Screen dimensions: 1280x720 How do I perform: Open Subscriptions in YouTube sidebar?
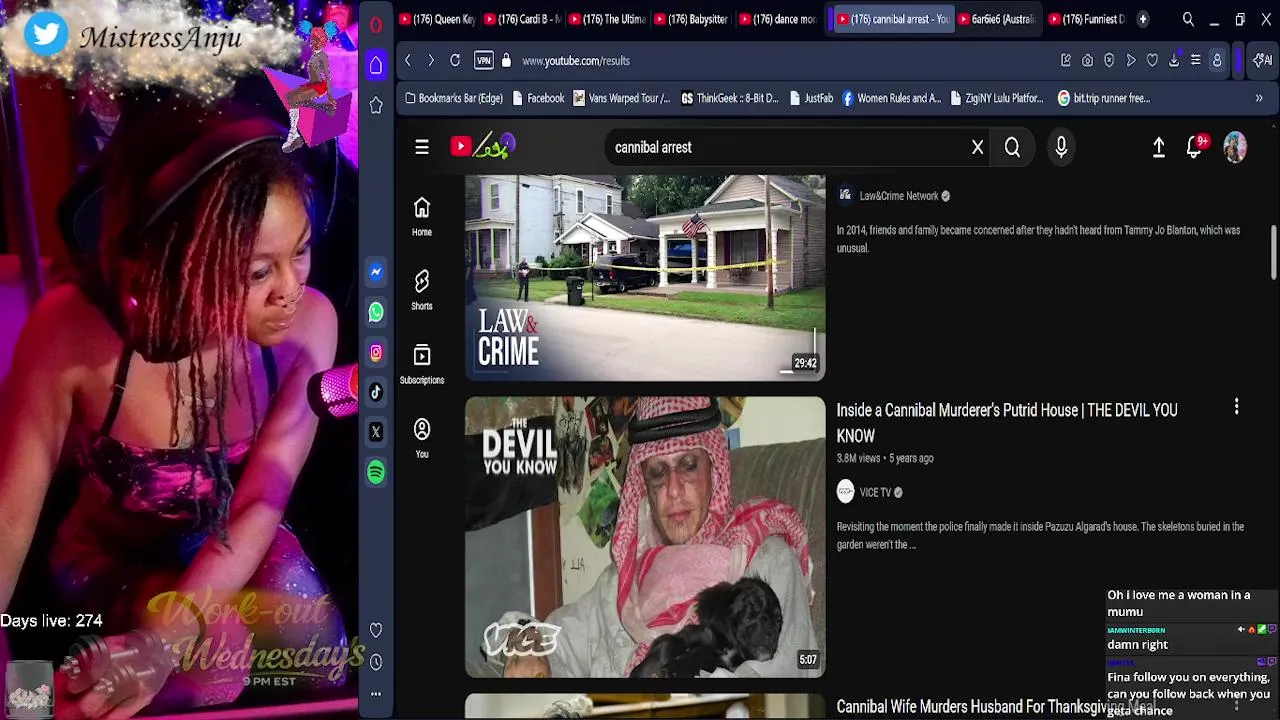pyautogui.click(x=422, y=364)
